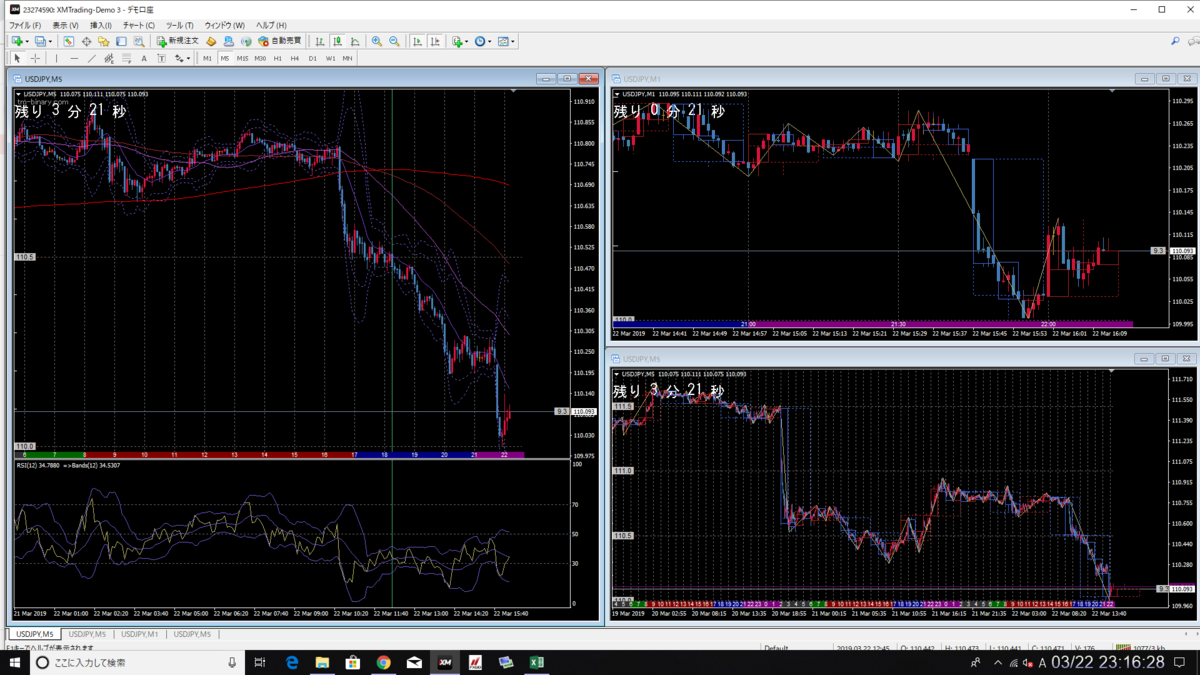Toggle the Navigator panel icon
Screen dimensions: 1200x675
pyautogui.click(x=103, y=41)
